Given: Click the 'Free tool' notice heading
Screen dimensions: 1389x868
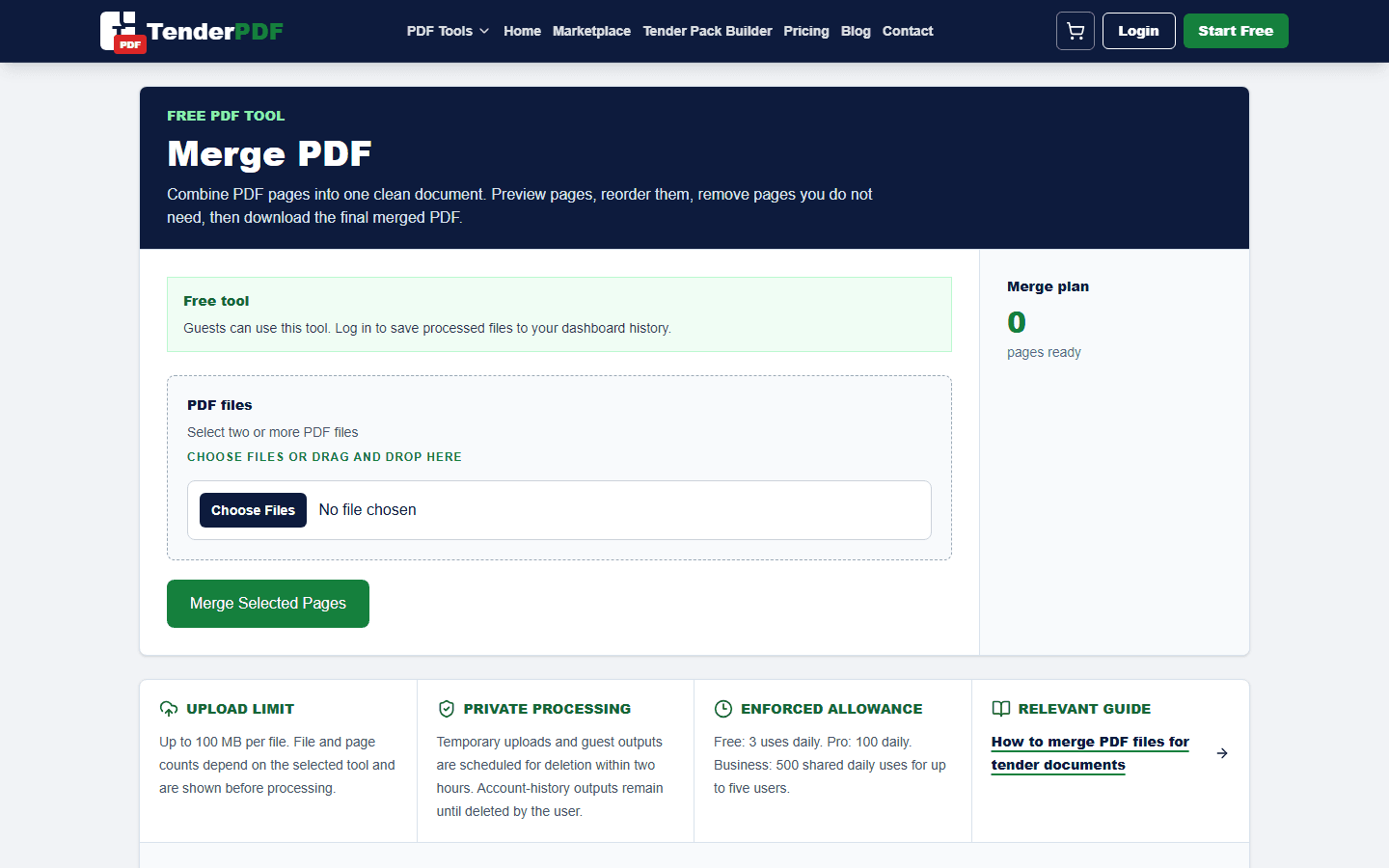Looking at the screenshot, I should point(216,301).
